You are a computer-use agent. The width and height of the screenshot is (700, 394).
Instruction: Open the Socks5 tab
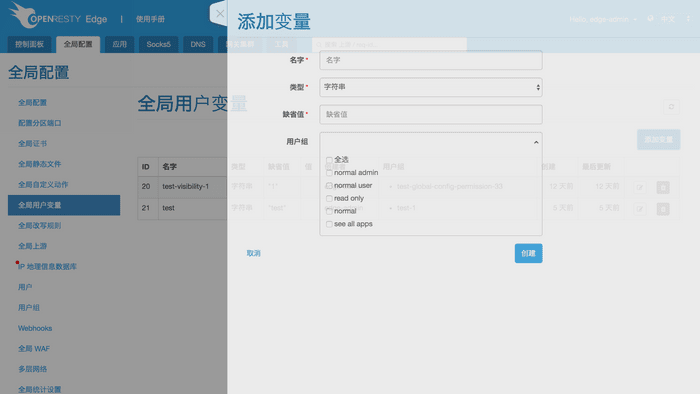158,44
